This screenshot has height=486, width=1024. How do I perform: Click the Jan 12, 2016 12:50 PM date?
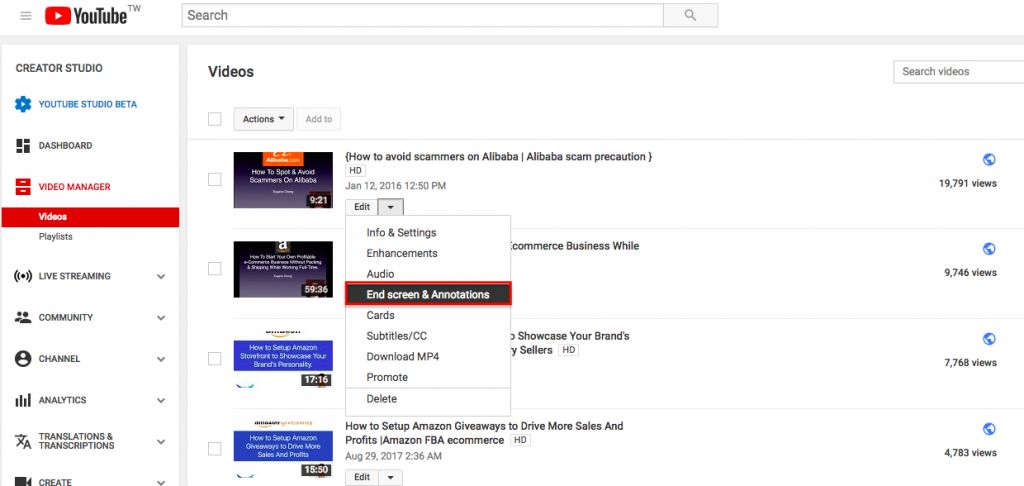click(x=396, y=186)
